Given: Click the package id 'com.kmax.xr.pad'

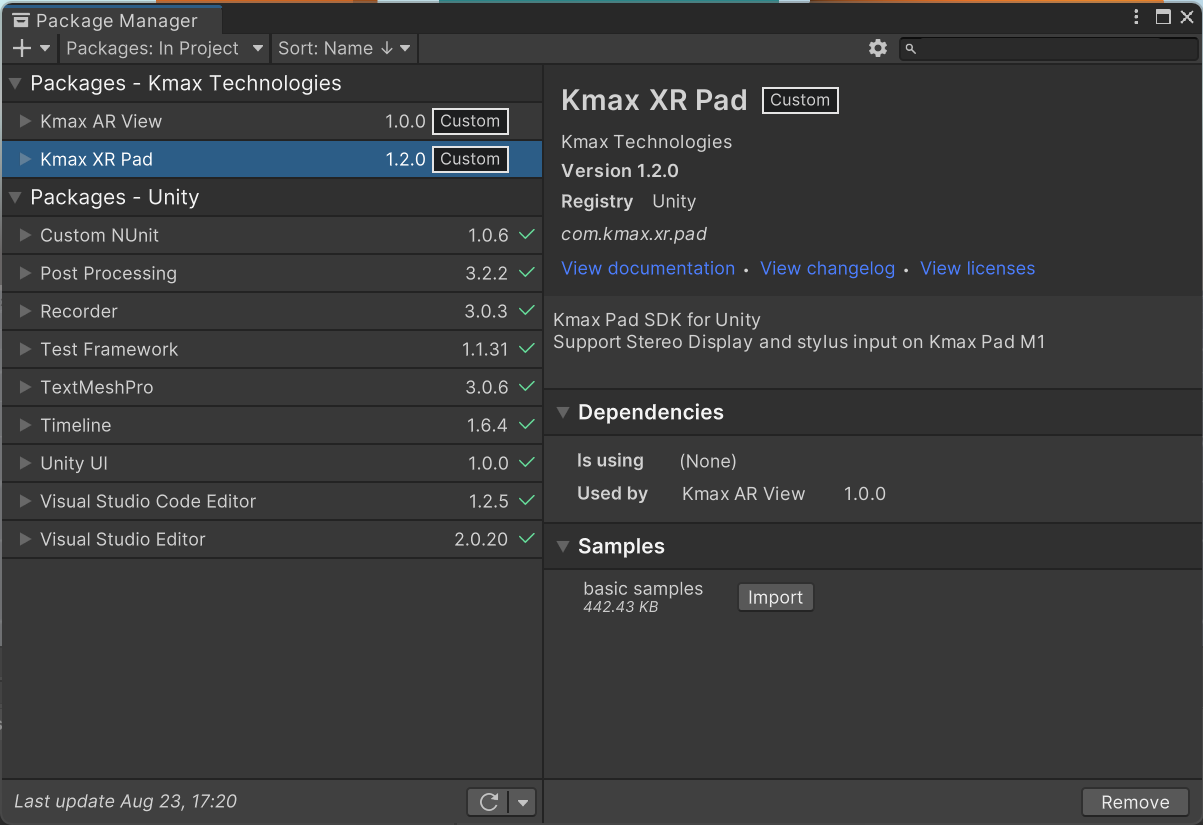Looking at the screenshot, I should (634, 234).
